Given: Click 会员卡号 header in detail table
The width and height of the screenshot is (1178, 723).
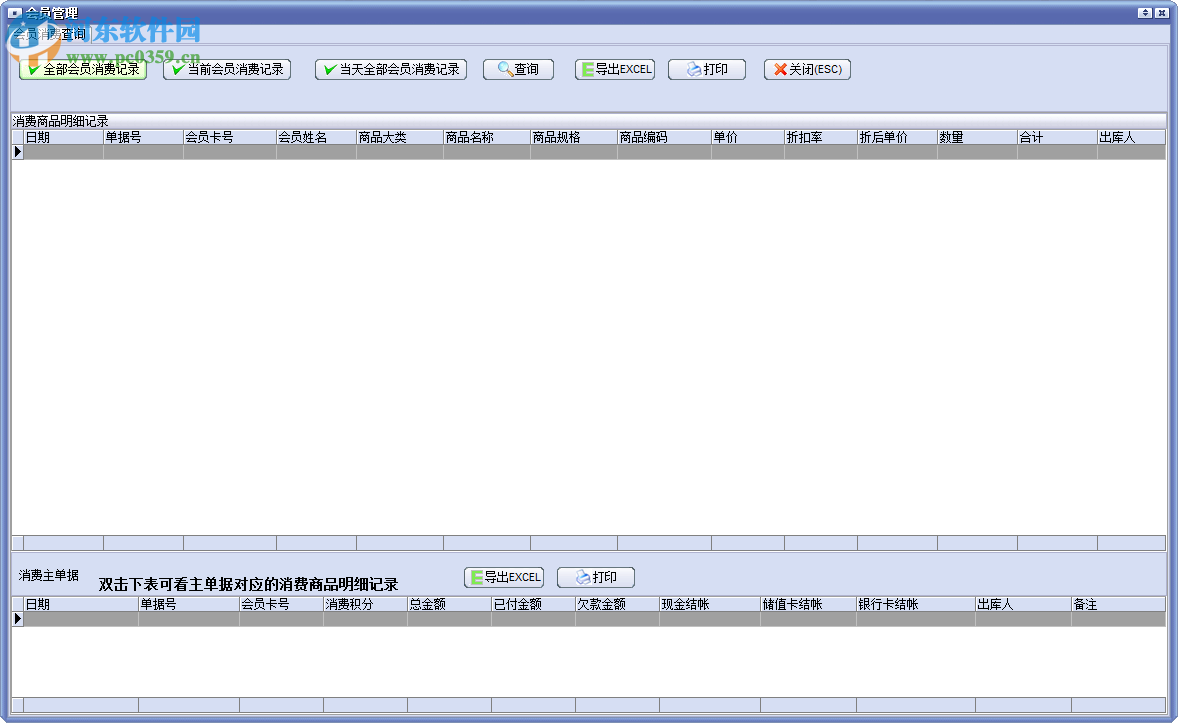Looking at the screenshot, I should (x=229, y=137).
